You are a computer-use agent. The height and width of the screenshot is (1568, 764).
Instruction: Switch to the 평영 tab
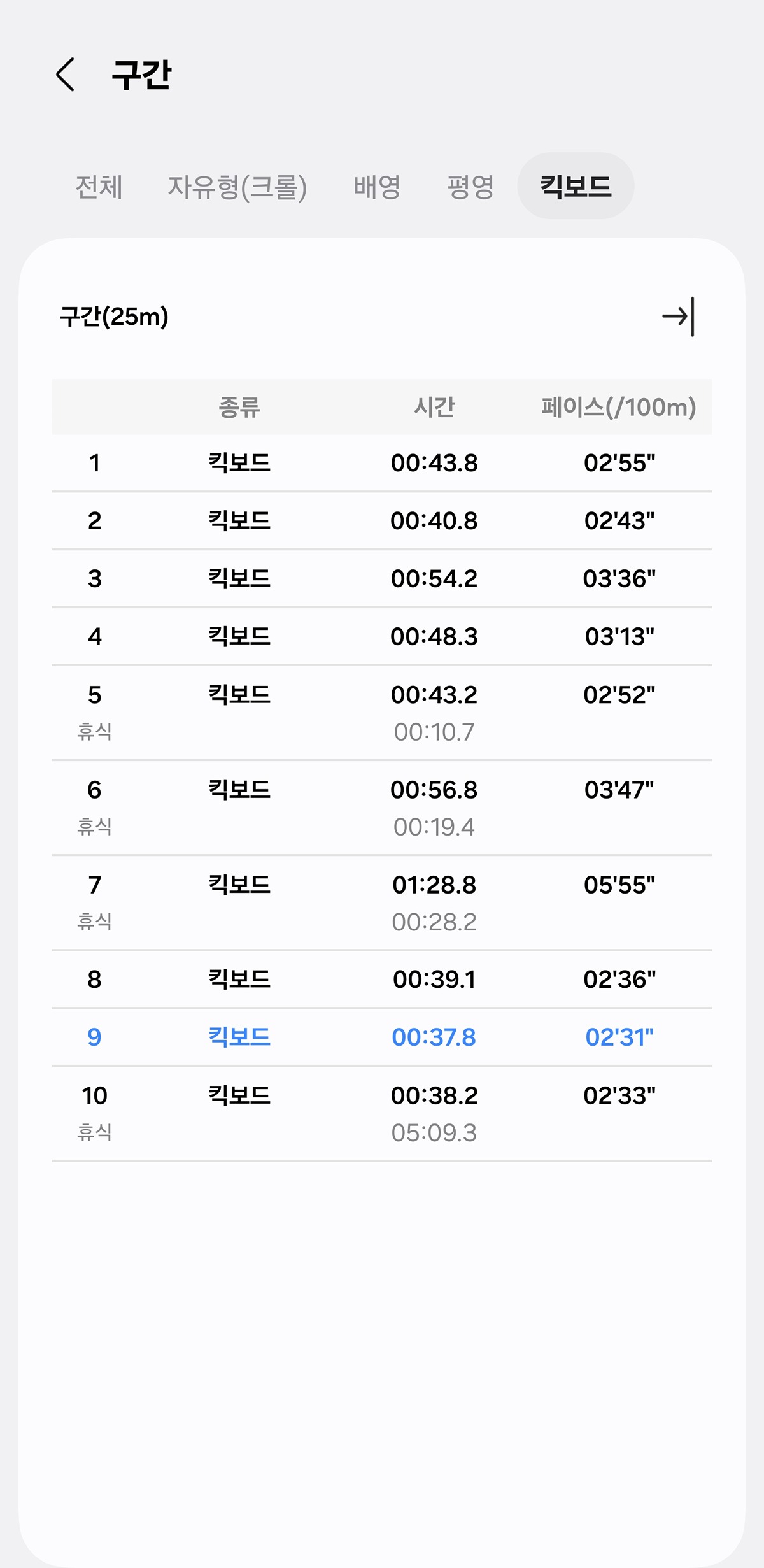(x=470, y=187)
